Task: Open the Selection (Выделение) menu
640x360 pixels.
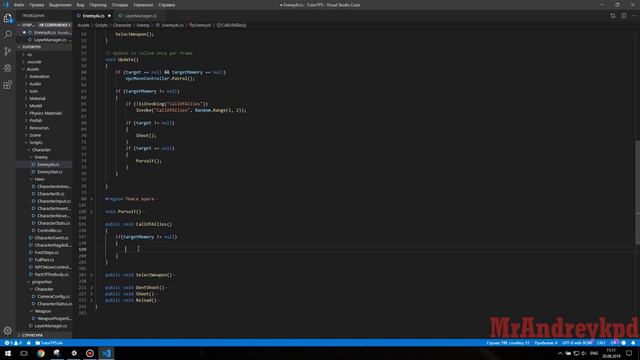Action: tap(60, 5)
